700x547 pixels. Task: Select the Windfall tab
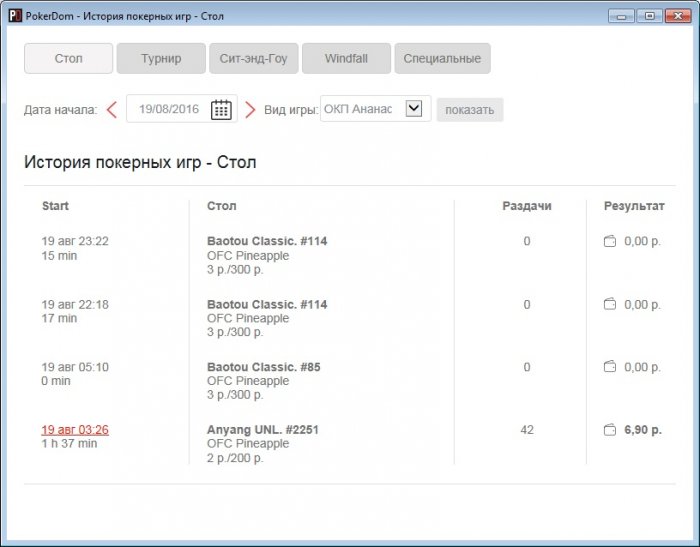point(346,59)
